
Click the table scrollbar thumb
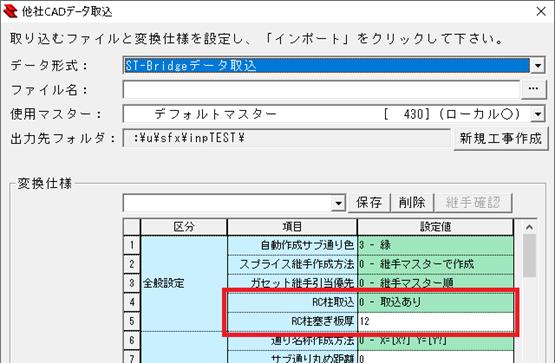(x=529, y=255)
